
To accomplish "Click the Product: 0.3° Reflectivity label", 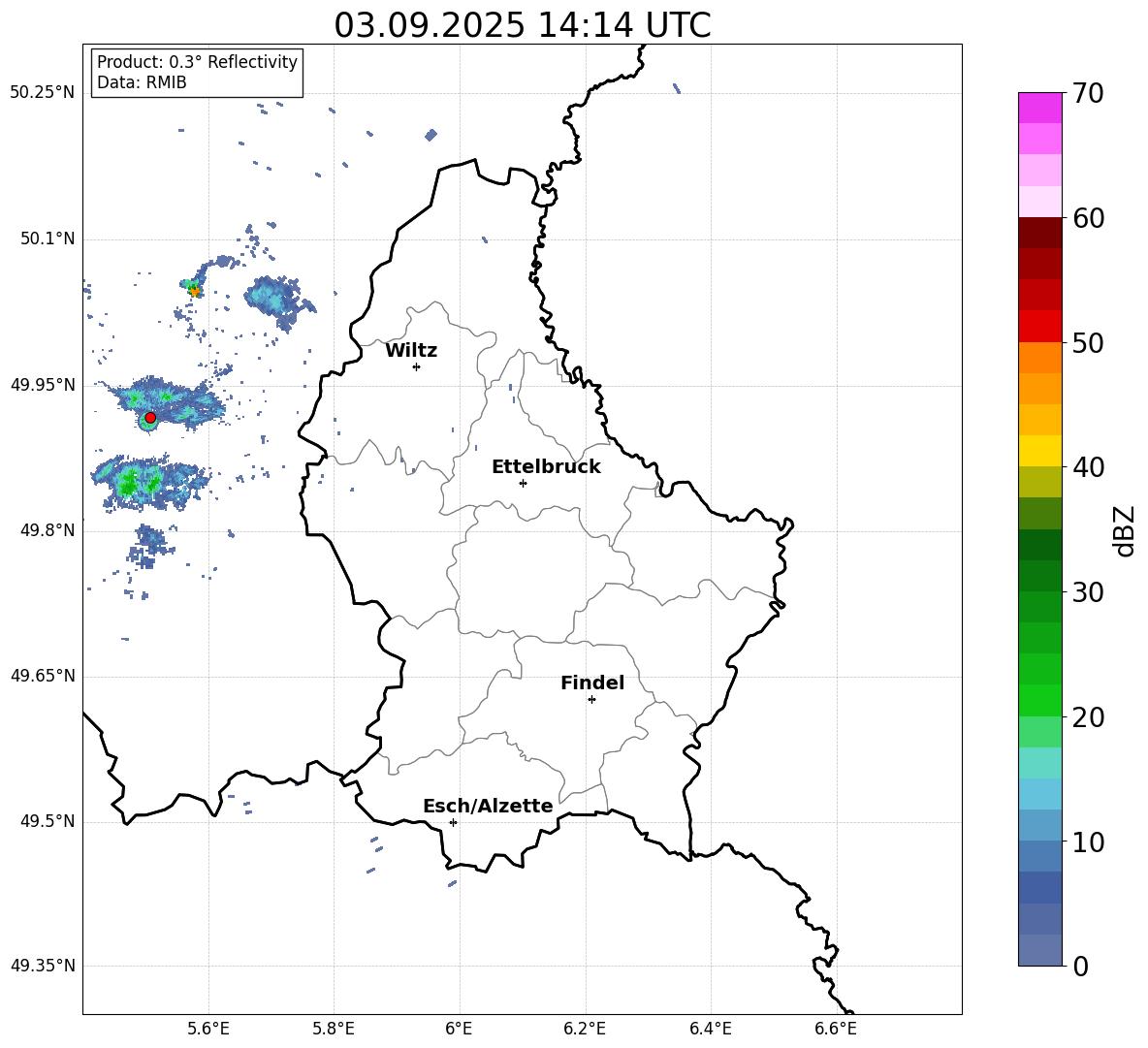I will 197,62.
